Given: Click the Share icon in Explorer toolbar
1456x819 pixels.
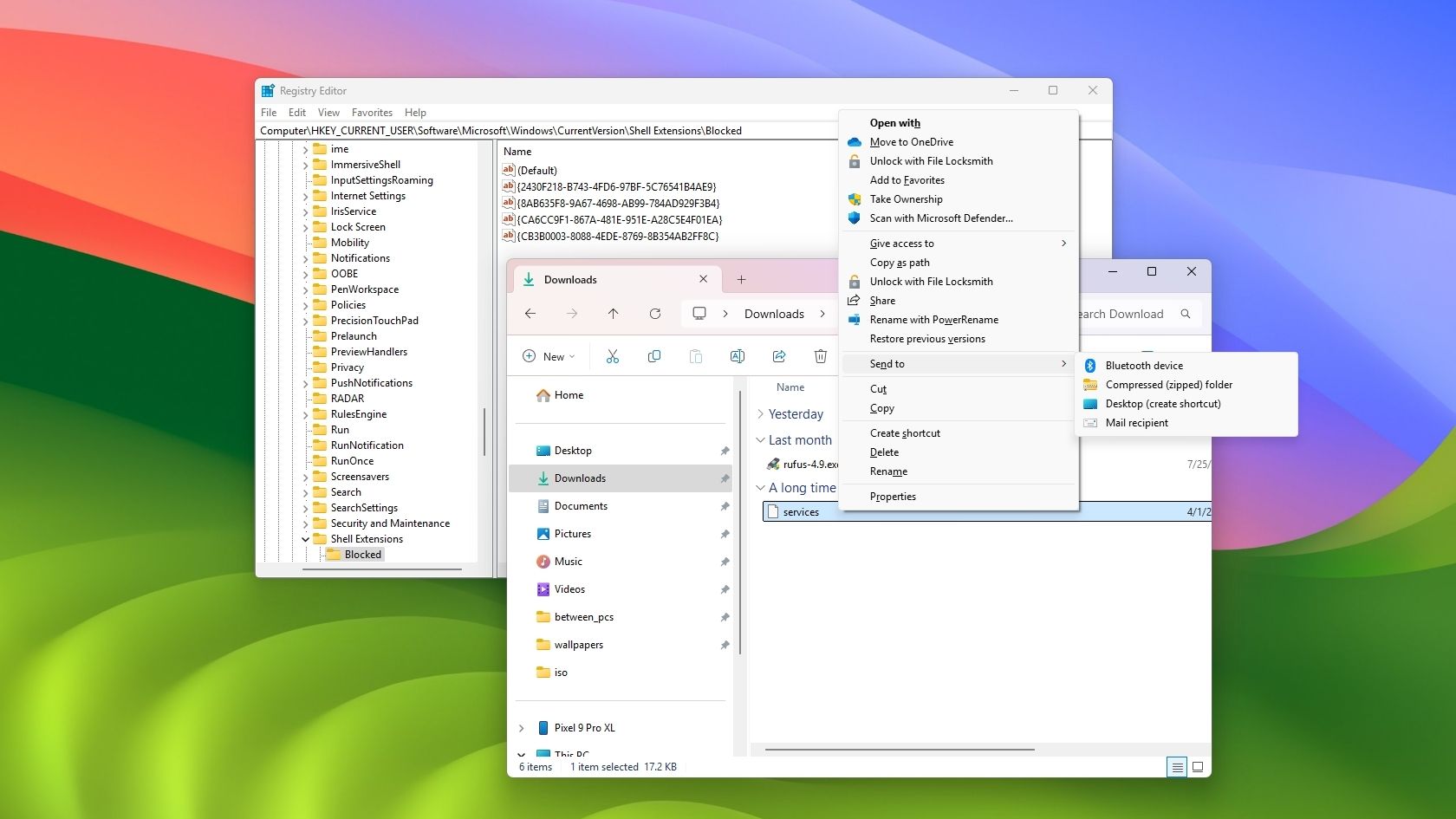Looking at the screenshot, I should tap(779, 356).
